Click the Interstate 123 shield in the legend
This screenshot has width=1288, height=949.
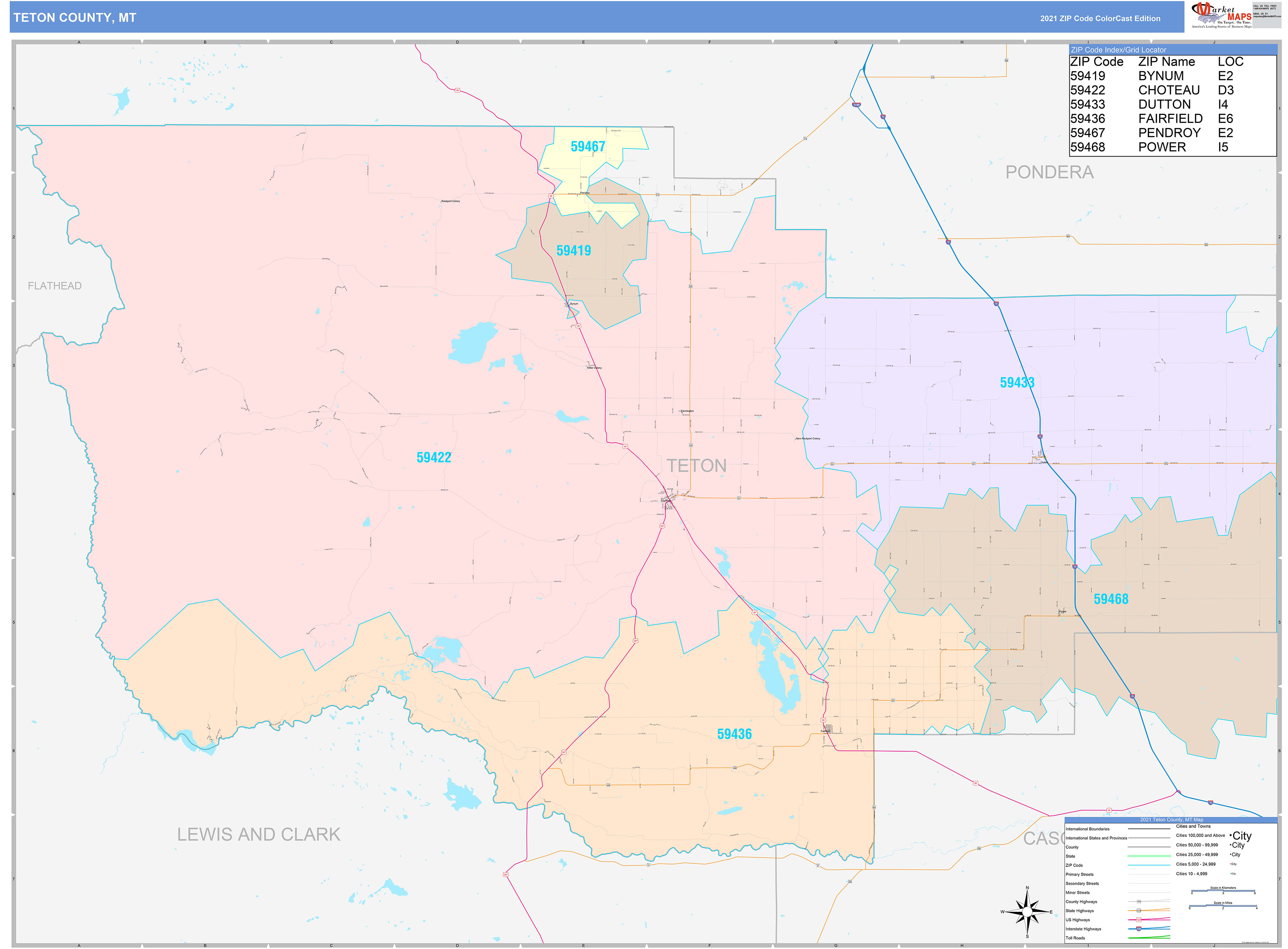point(1139,929)
